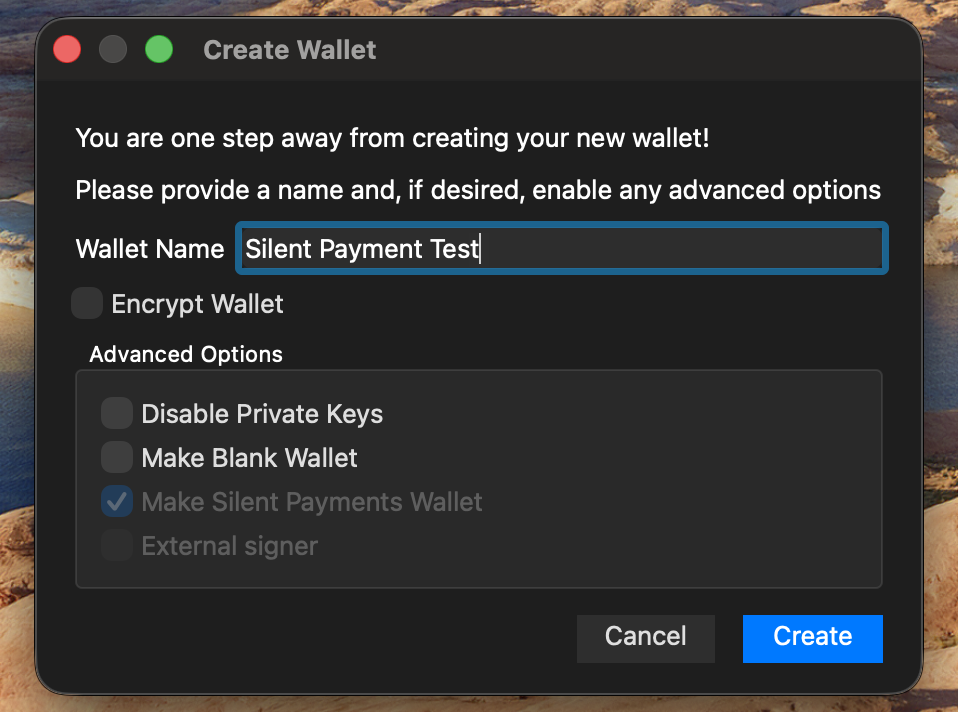Screen dimensions: 958x712
Task: Place cursor after 'Silent Payment Test' text
Action: (x=478, y=248)
